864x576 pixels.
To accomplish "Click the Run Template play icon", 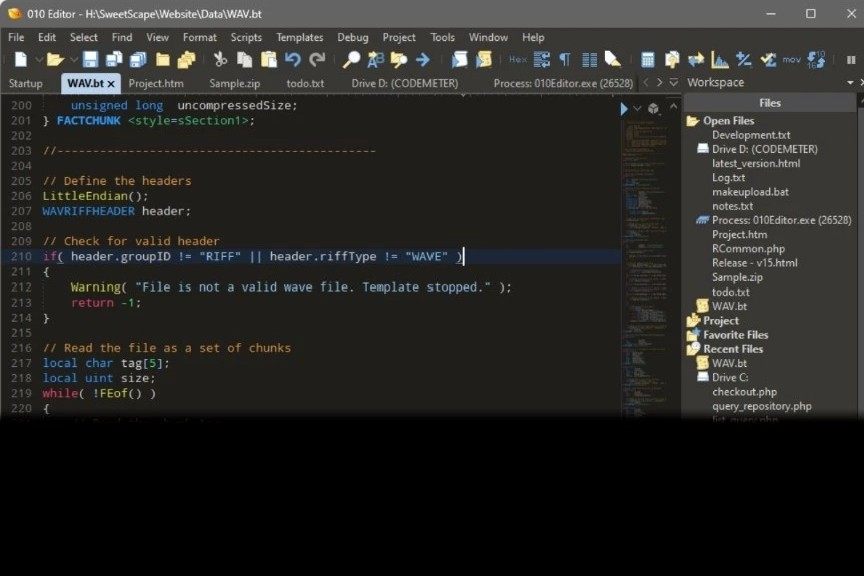I will coord(625,108).
